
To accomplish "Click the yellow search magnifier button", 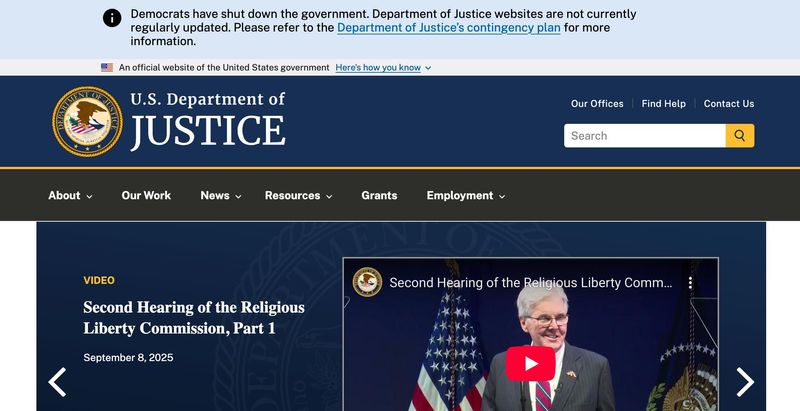I will tap(740, 136).
